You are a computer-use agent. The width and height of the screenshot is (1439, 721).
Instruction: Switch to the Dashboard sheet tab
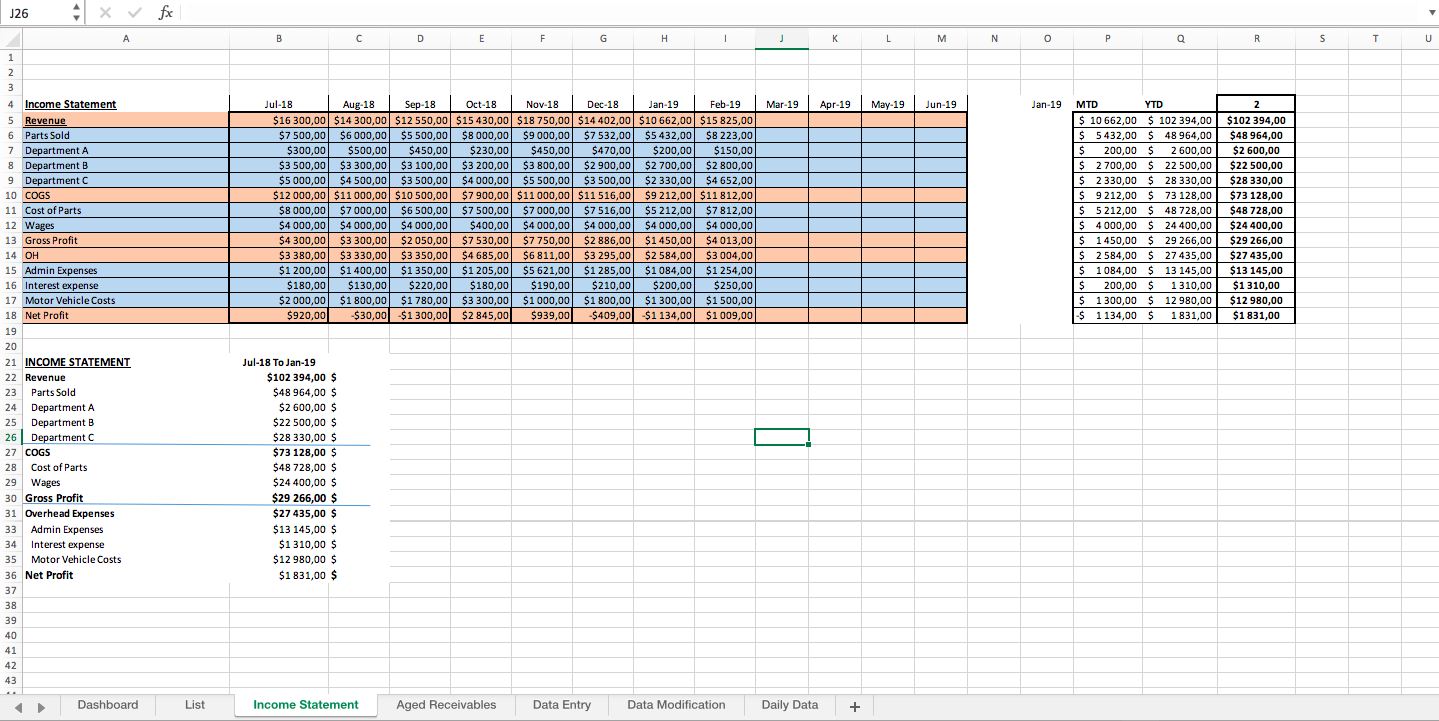108,705
